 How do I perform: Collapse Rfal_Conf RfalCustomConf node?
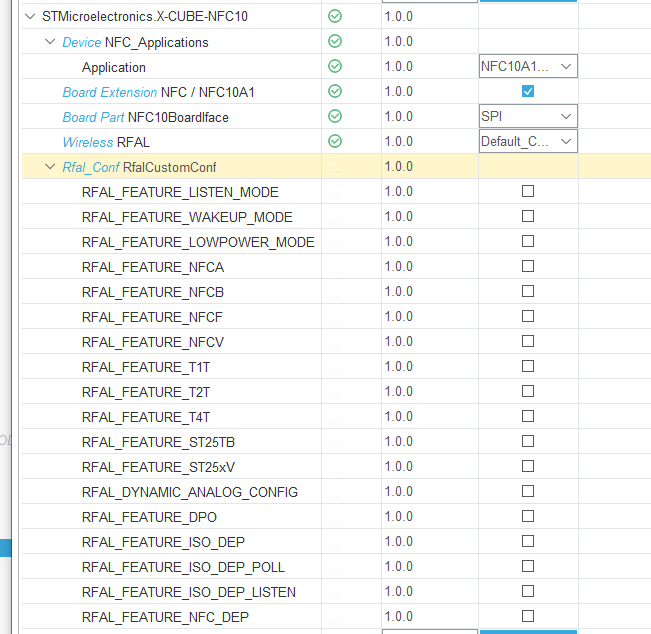(50, 166)
